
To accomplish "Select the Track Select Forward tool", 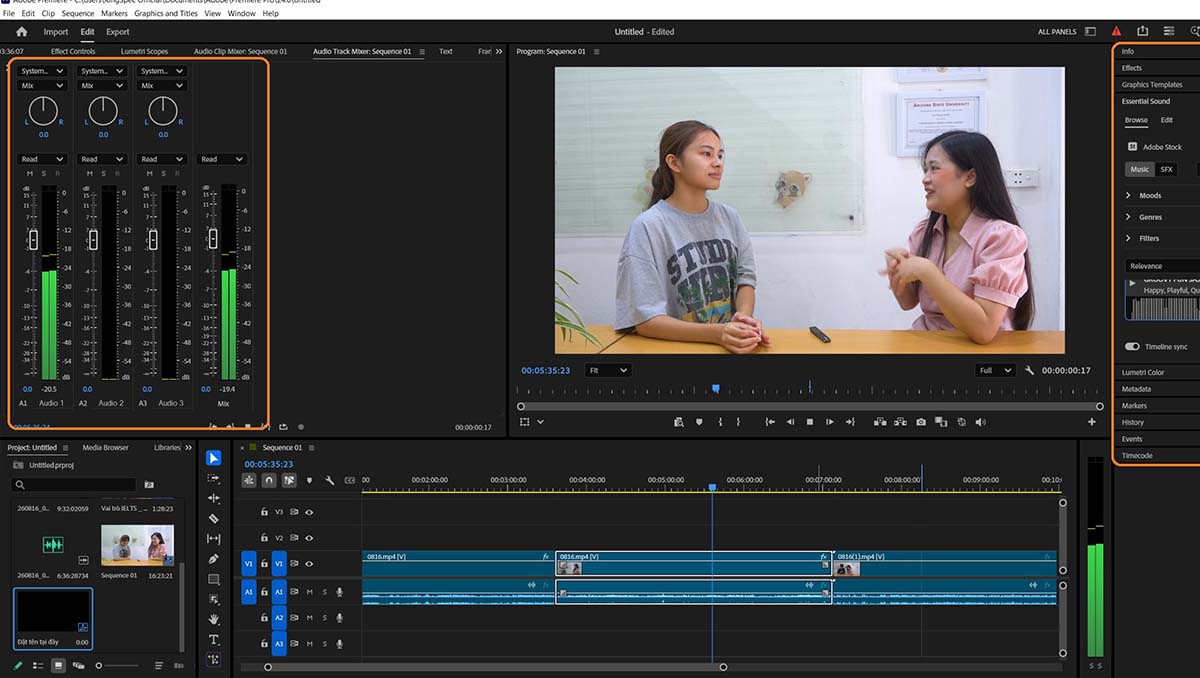I will [x=214, y=478].
